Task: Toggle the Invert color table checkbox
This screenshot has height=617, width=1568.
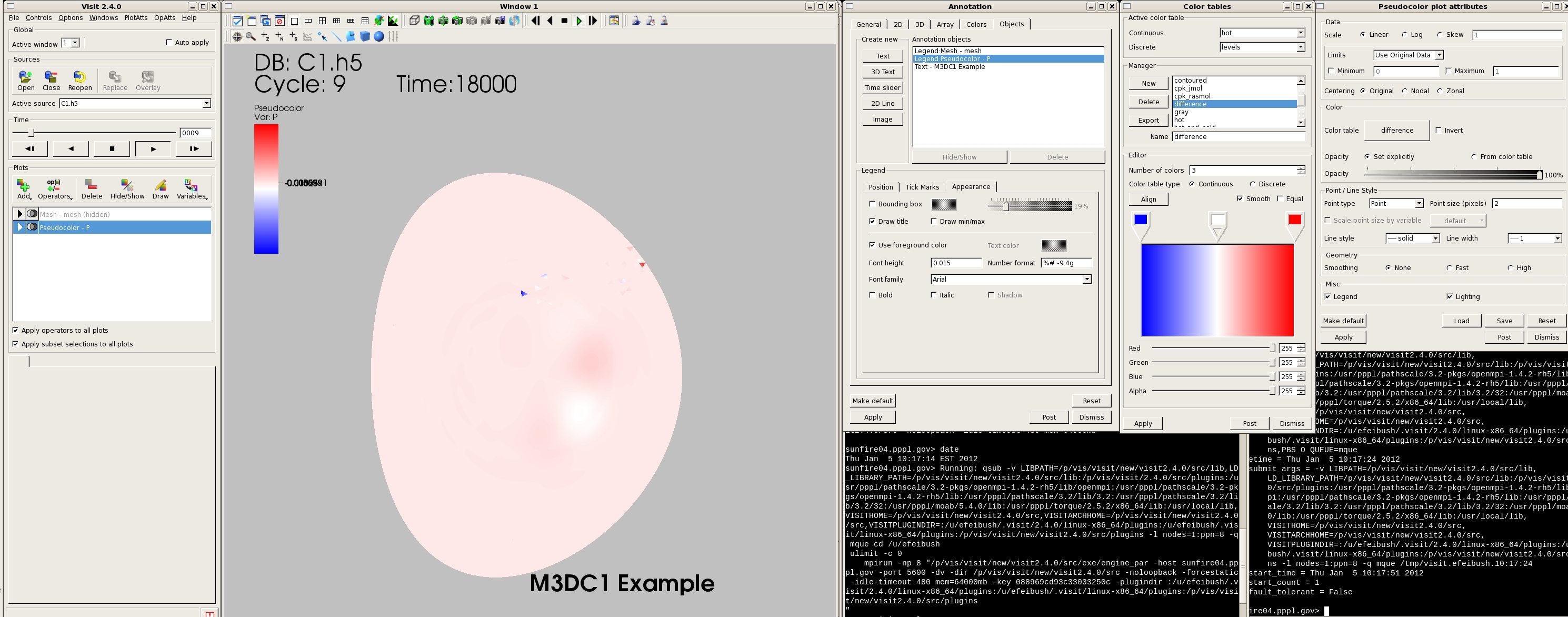Action: tap(1439, 130)
